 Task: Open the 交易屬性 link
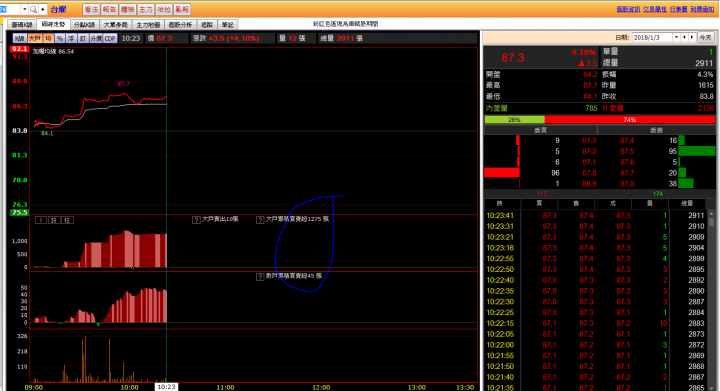tap(655, 9)
